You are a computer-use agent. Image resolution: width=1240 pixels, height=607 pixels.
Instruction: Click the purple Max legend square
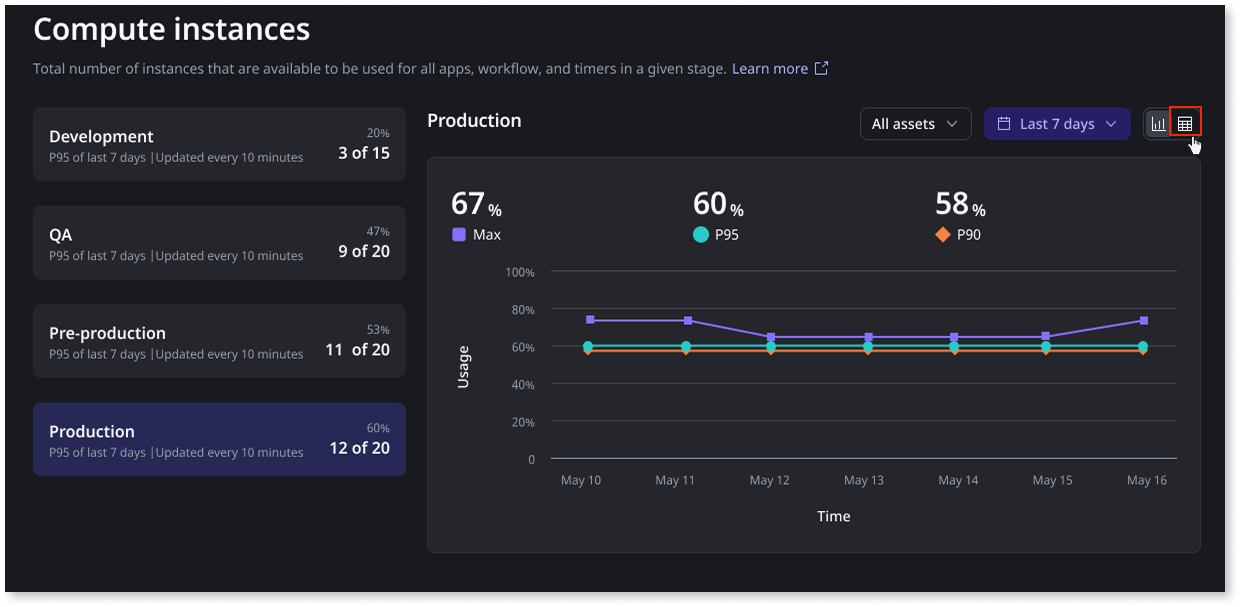click(x=459, y=235)
